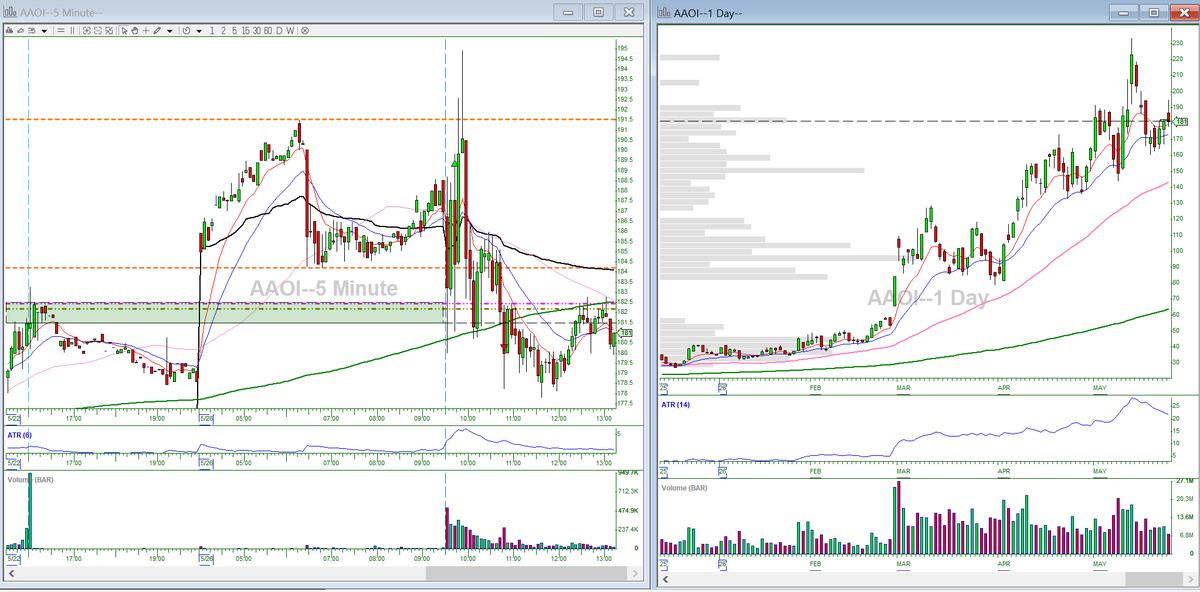1200x592 pixels.
Task: Click the 5 Minute chart horizontal scrollbar thumb
Action: 526,574
